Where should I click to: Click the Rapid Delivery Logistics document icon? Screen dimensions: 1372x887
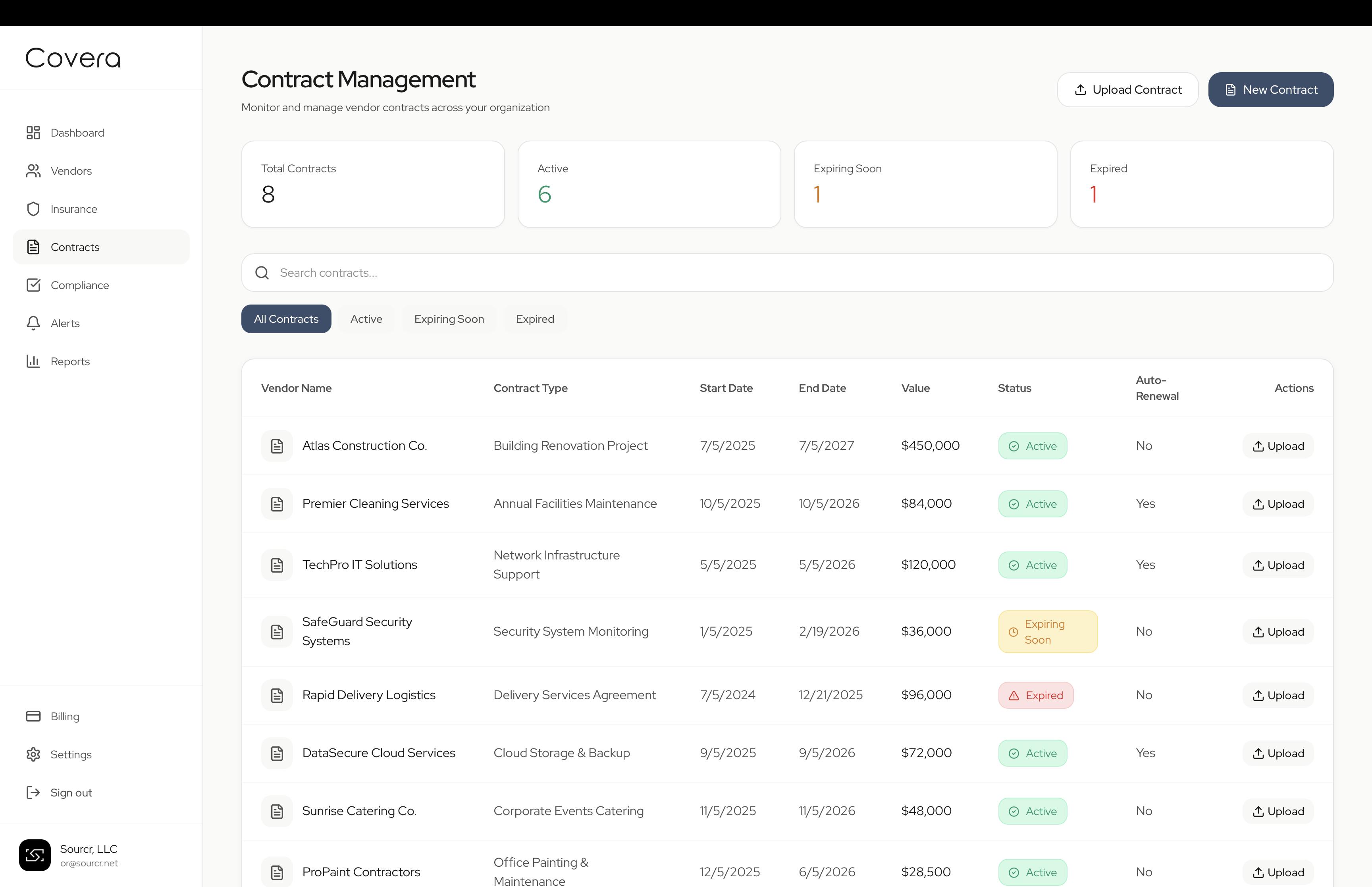277,695
